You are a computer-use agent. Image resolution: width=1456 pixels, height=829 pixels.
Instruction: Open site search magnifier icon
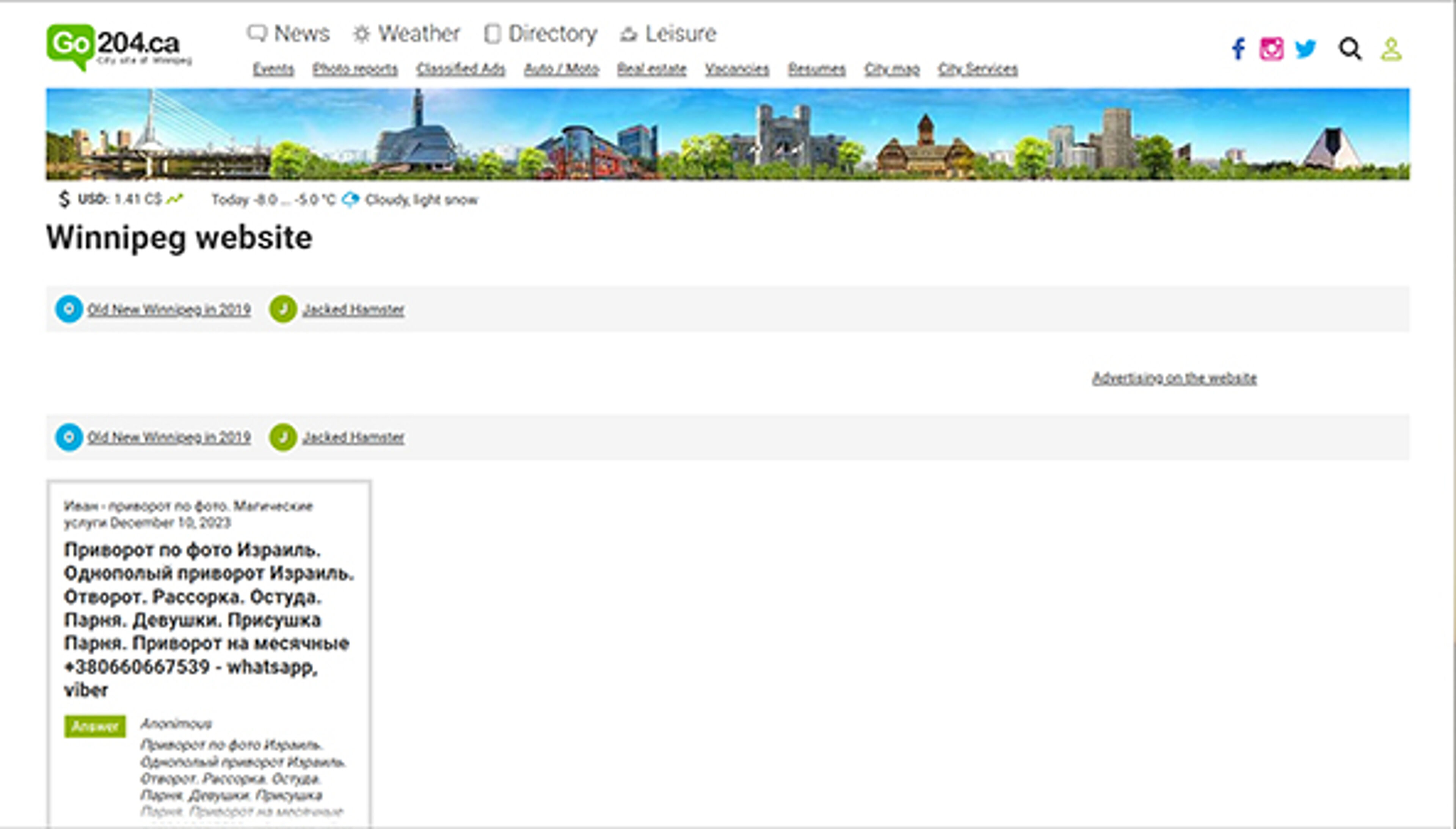pos(1349,49)
